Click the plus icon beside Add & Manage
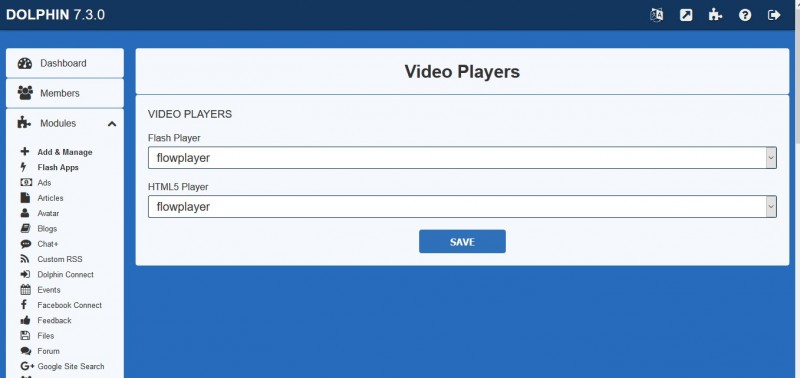 [x=25, y=152]
